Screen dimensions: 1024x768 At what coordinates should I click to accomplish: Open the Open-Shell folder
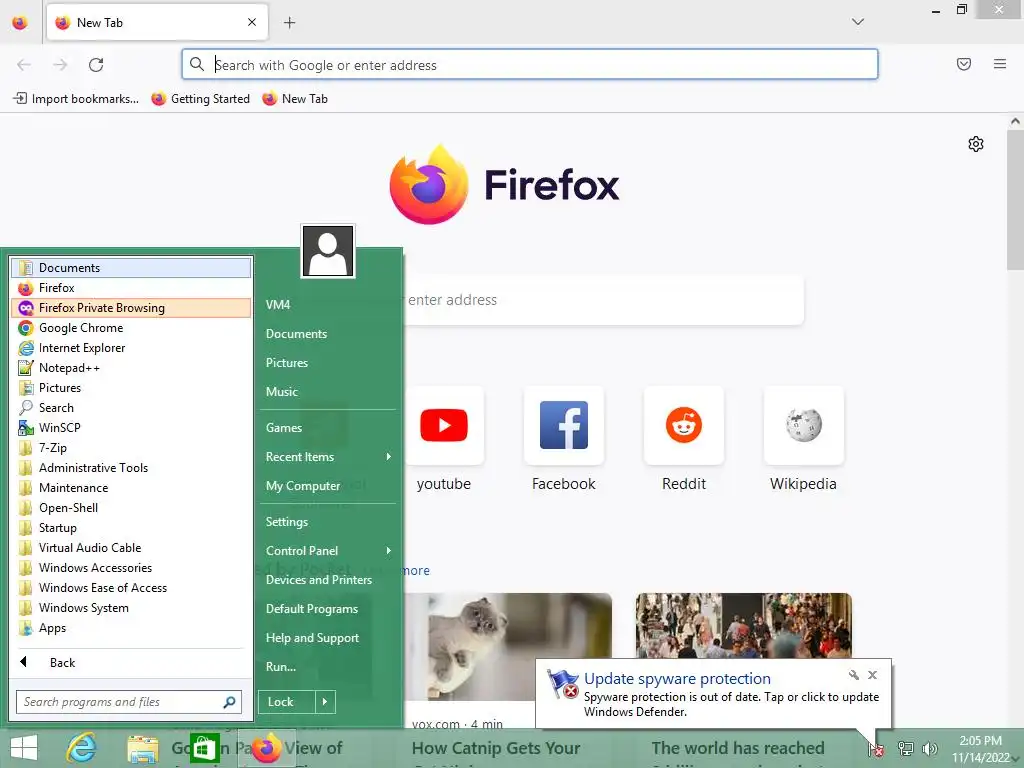pyautogui.click(x=131, y=508)
